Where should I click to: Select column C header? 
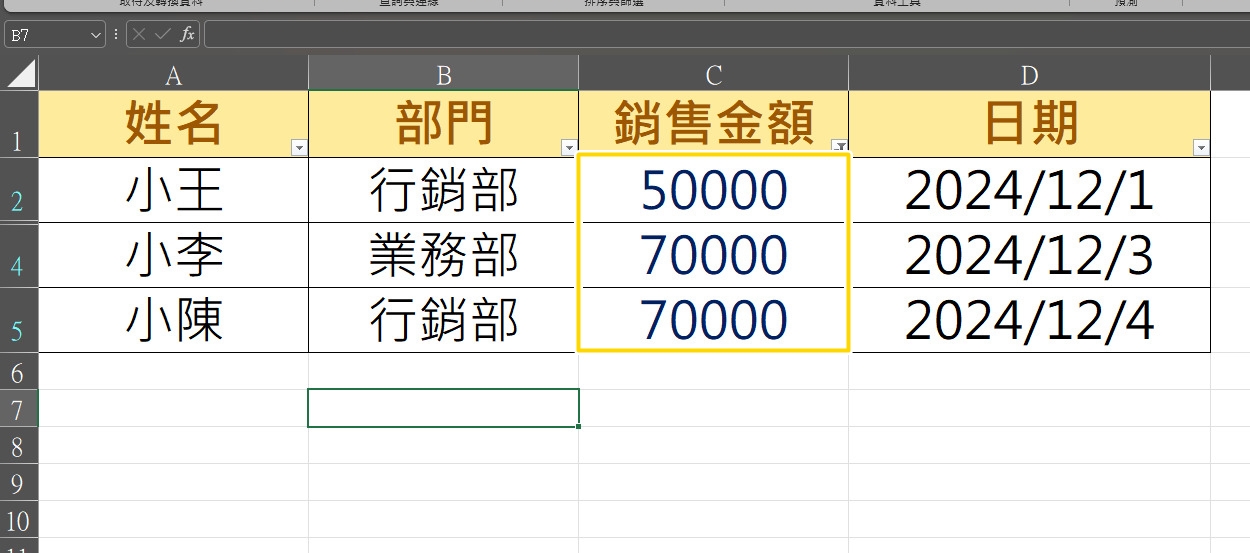[x=713, y=75]
